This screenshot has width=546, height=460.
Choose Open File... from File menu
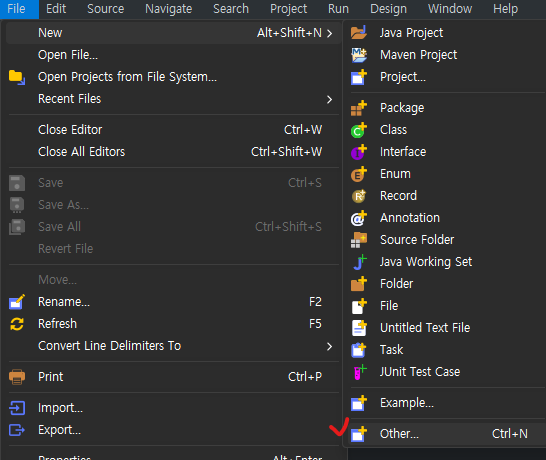[68, 55]
